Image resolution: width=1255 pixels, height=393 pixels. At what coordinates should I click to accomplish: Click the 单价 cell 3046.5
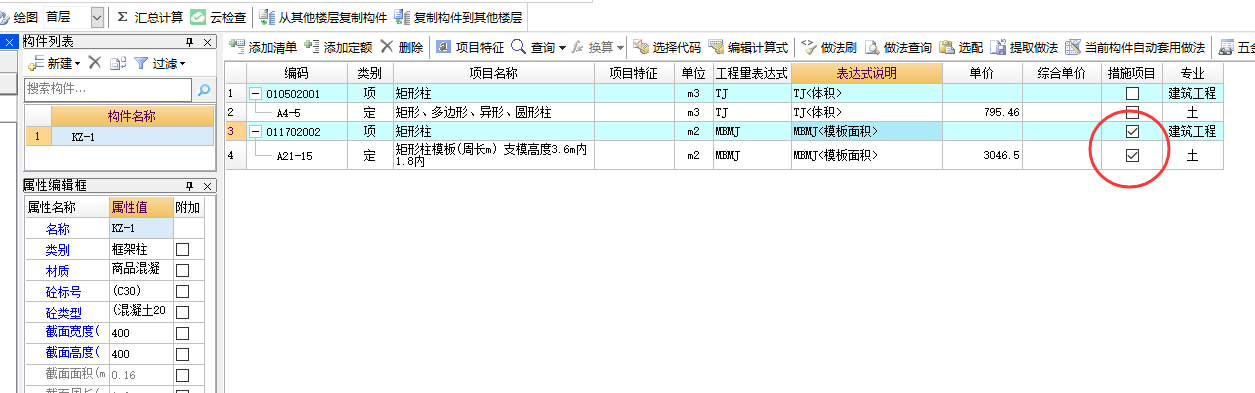pyautogui.click(x=983, y=155)
